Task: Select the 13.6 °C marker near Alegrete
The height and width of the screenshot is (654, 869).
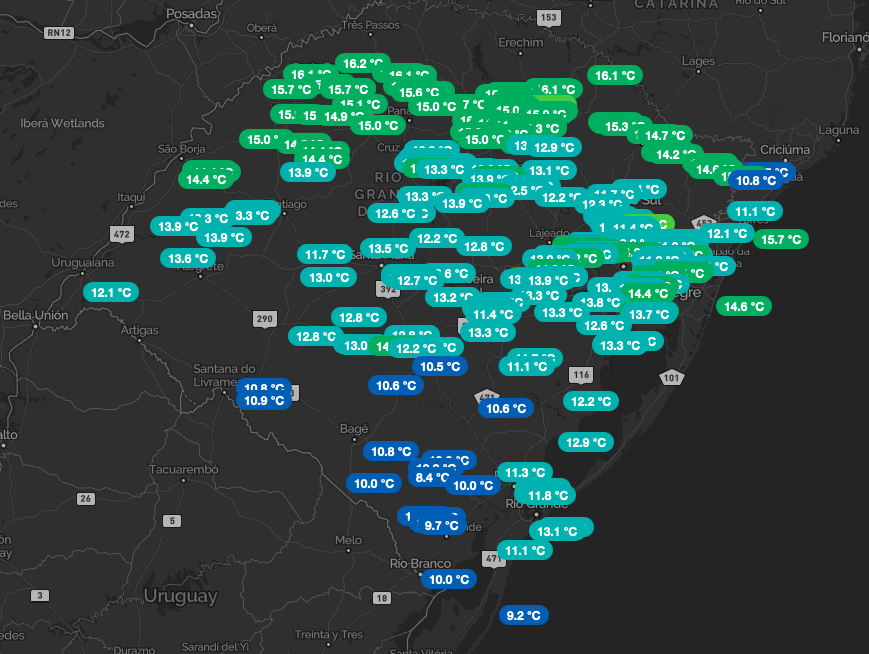Action: (x=188, y=258)
